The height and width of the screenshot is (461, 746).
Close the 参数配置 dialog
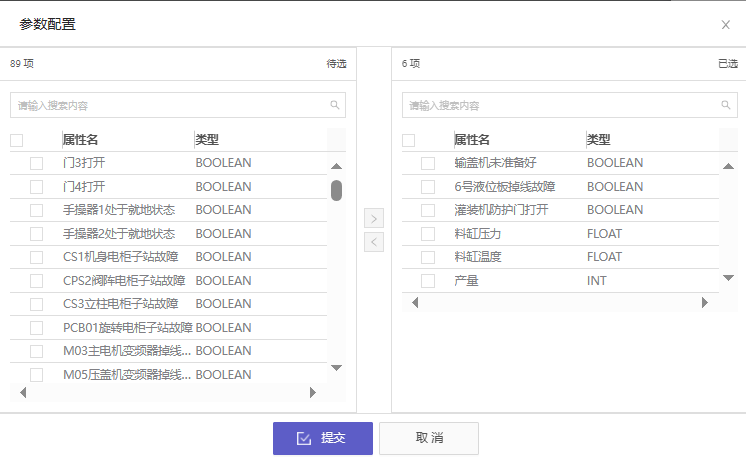[x=725, y=25]
